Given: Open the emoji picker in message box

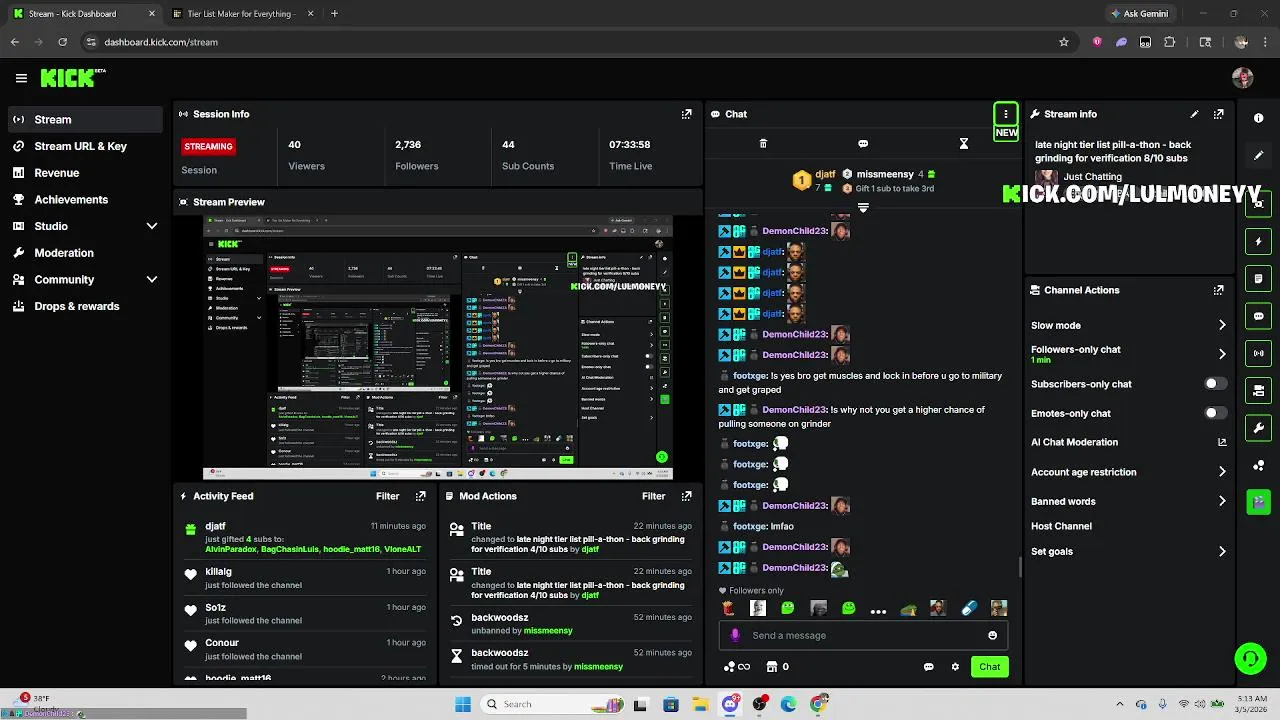Looking at the screenshot, I should pyautogui.click(x=992, y=635).
